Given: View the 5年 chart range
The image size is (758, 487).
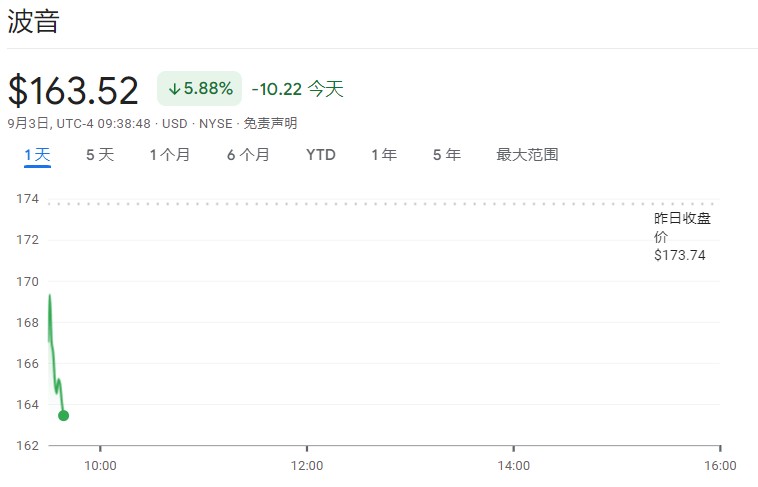Looking at the screenshot, I should pyautogui.click(x=446, y=154).
